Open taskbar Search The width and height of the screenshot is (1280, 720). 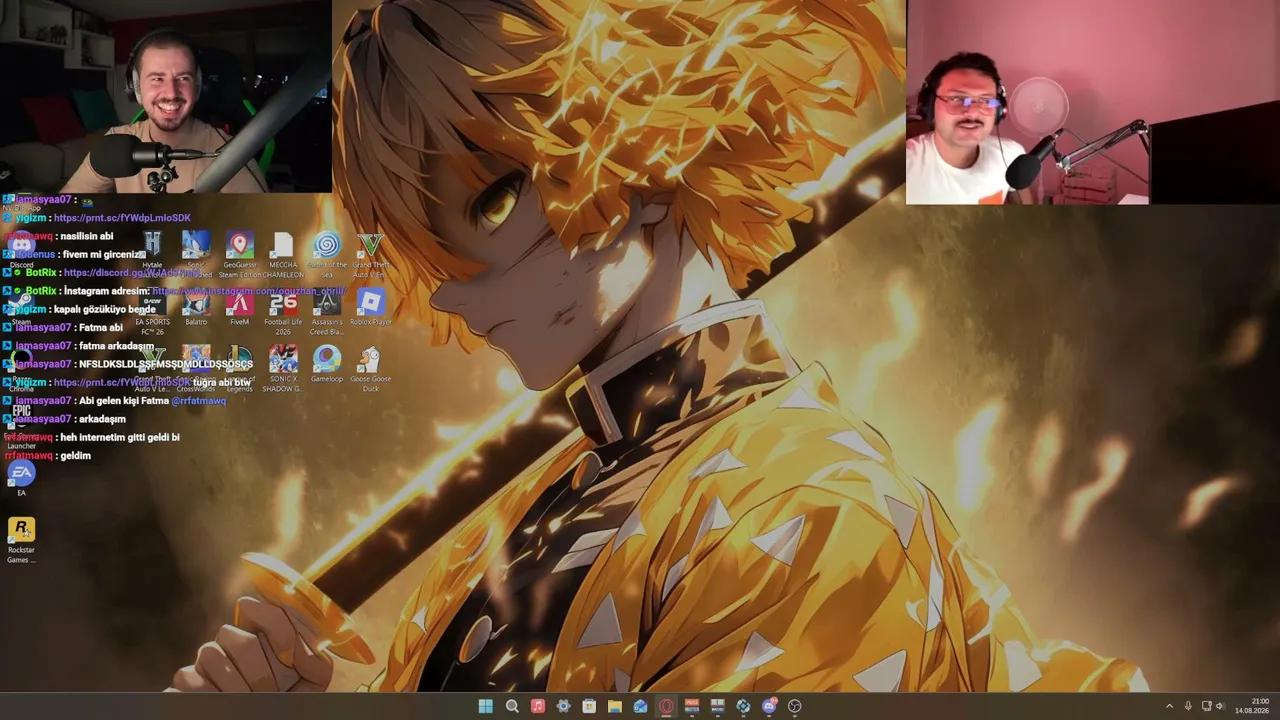click(512, 706)
